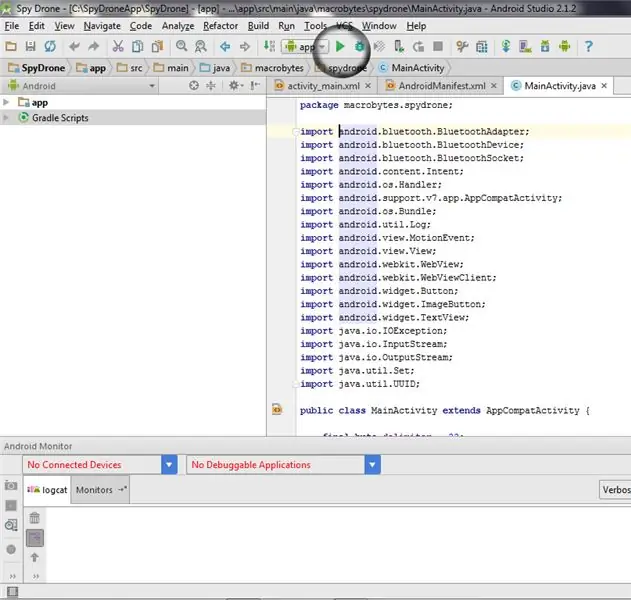The height and width of the screenshot is (600, 631).
Task: Open the project panel gear settings menu
Action: 235,85
